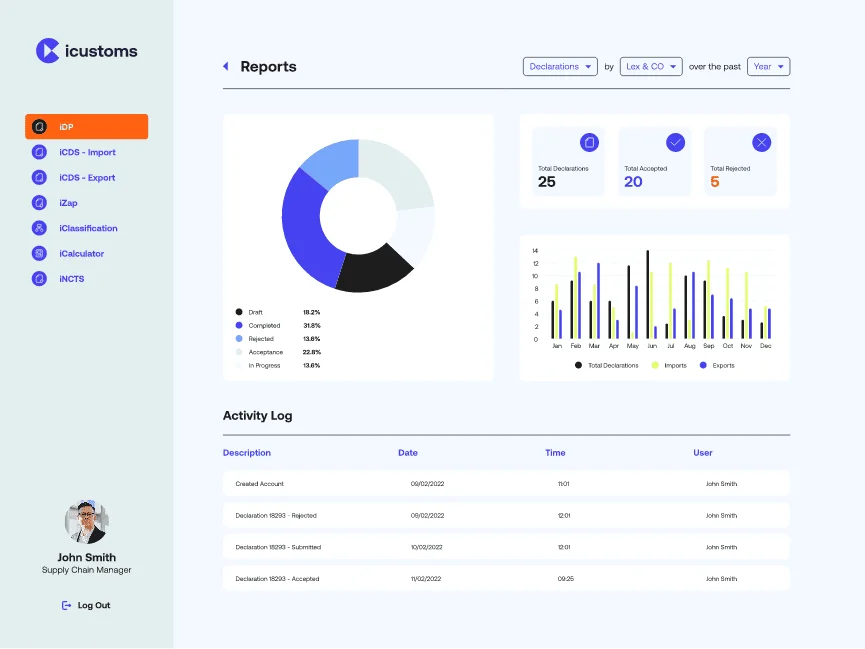
Task: Navigate to iNCTS menu item
Action: pos(72,279)
